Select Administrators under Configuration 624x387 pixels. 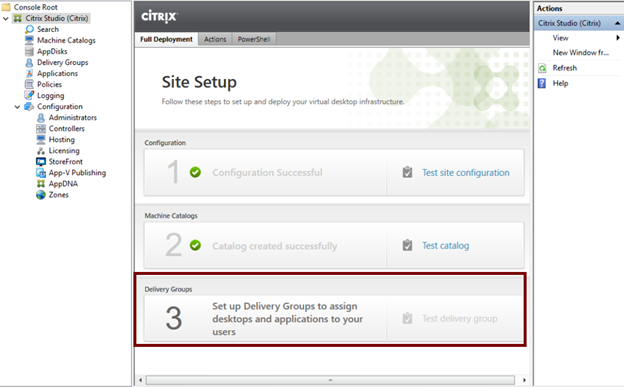click(x=73, y=117)
